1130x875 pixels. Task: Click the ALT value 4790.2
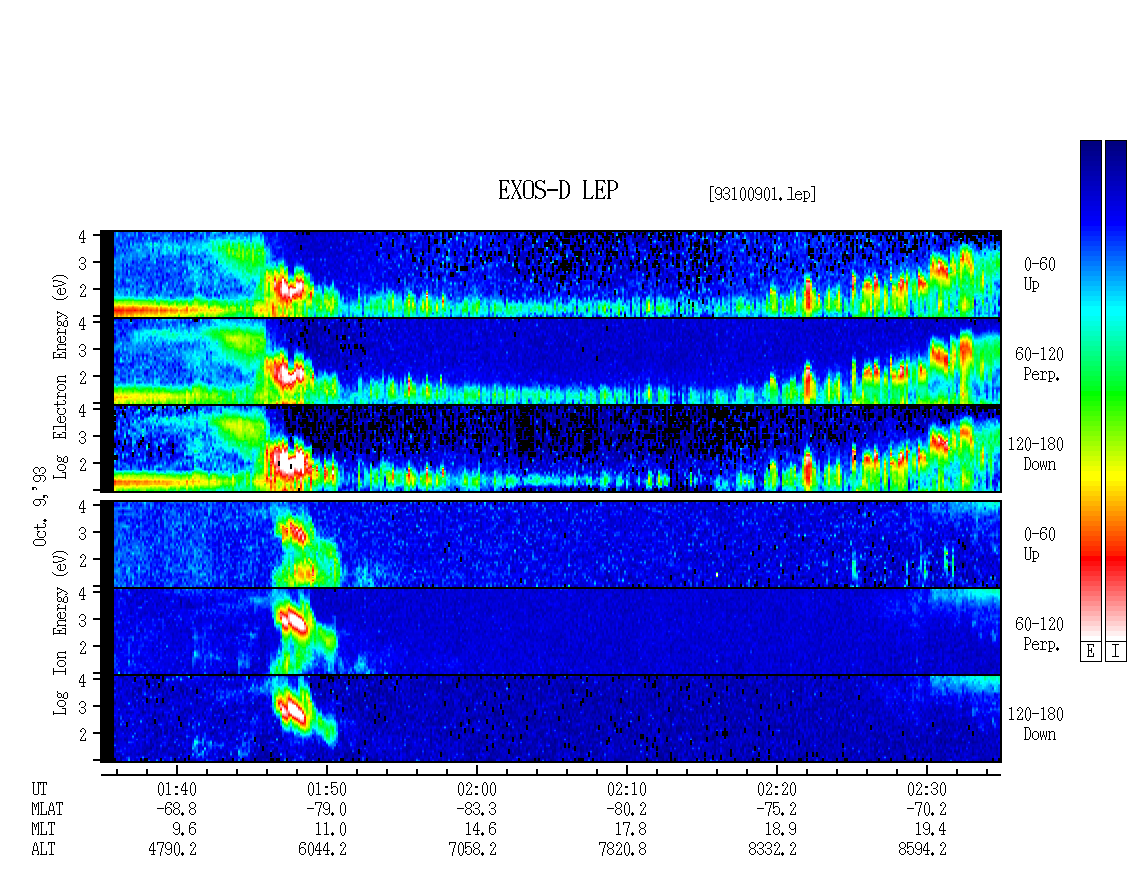[x=172, y=850]
